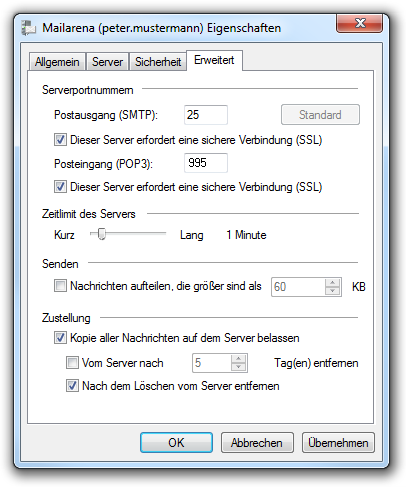
Task: Decrease message size KB with down arrow
Action: (332, 291)
